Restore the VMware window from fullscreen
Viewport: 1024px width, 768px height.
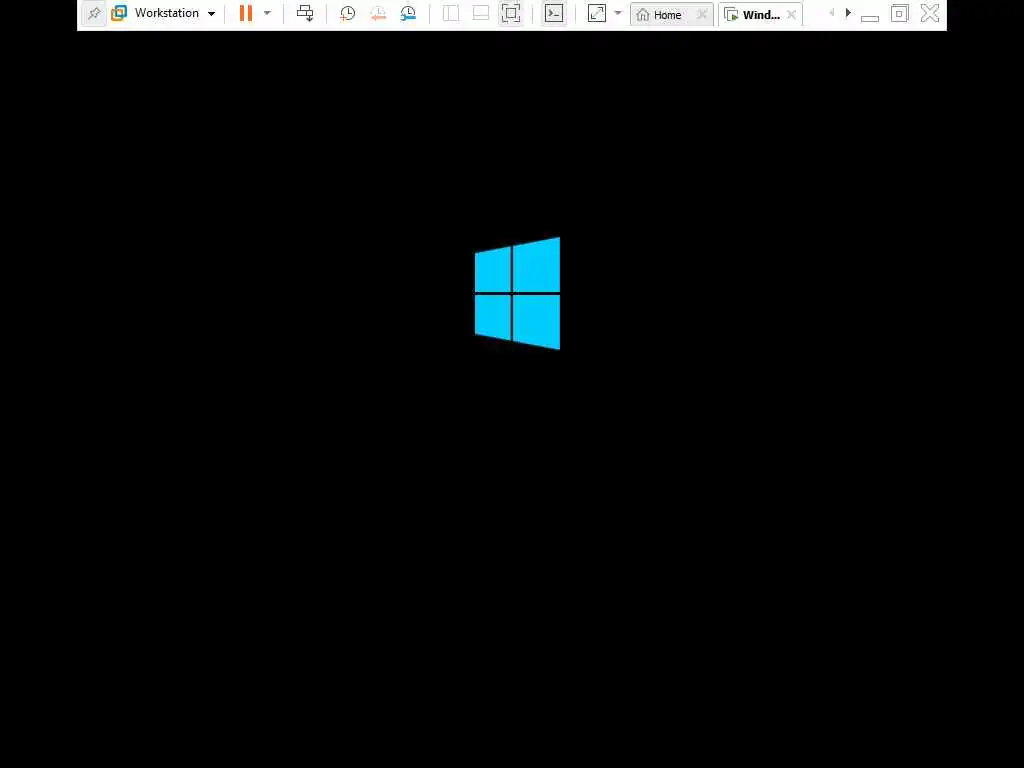click(x=899, y=13)
